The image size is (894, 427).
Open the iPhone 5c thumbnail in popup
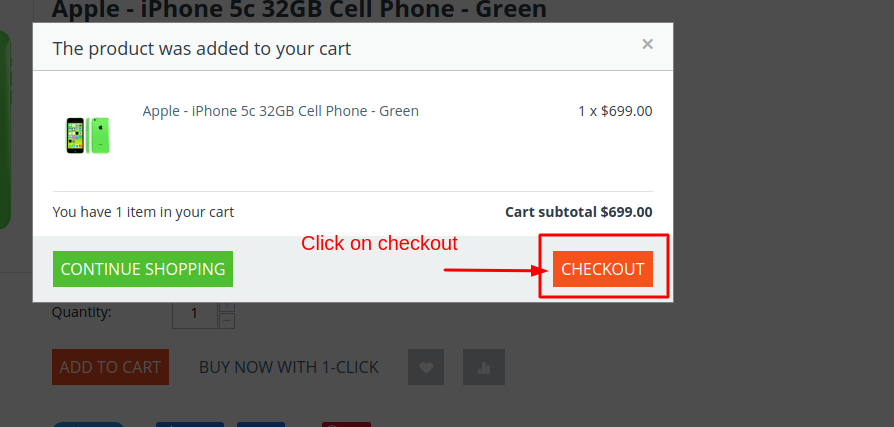tap(87, 135)
